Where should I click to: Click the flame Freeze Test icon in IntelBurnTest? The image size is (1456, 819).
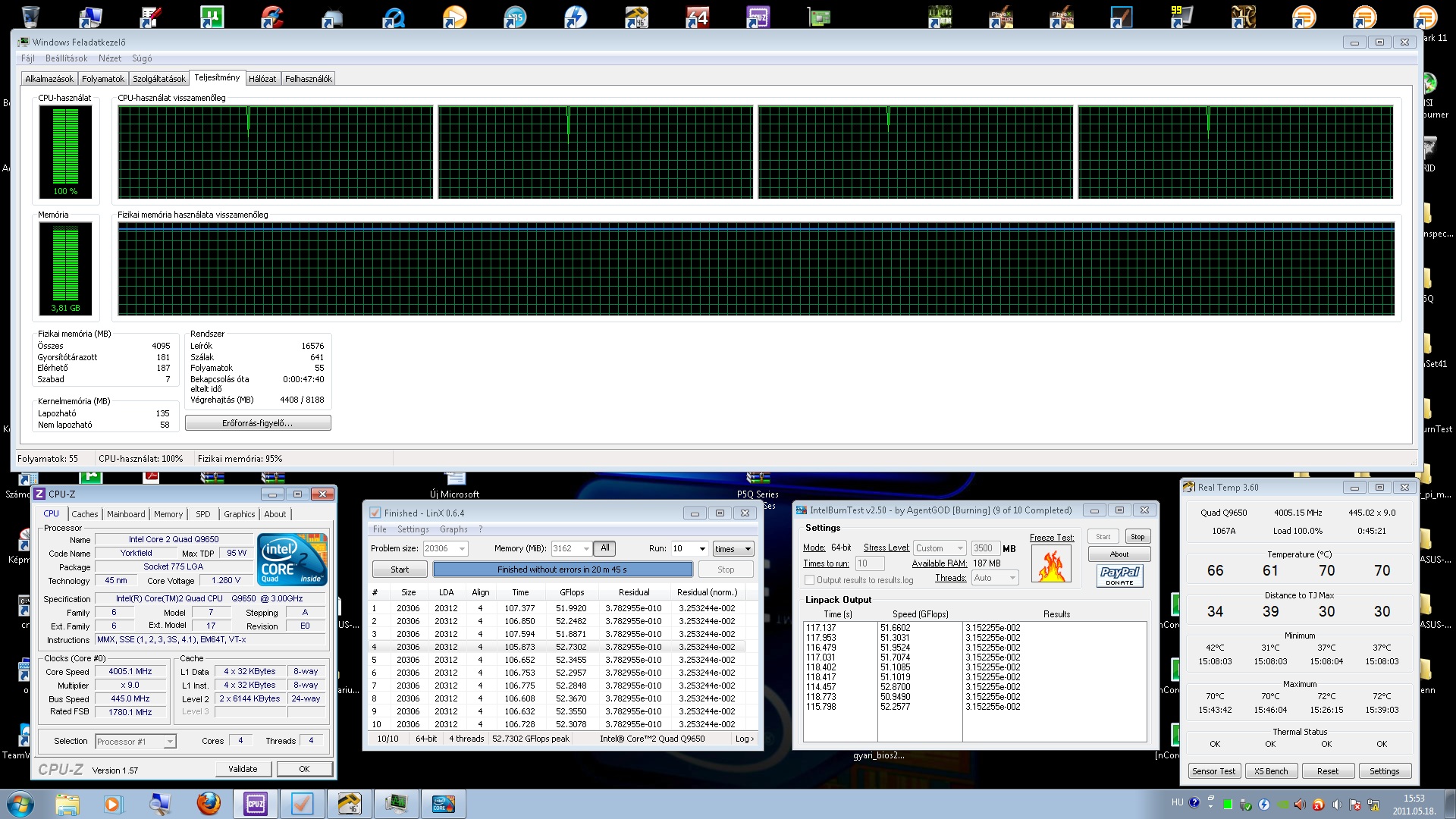click(x=1051, y=564)
